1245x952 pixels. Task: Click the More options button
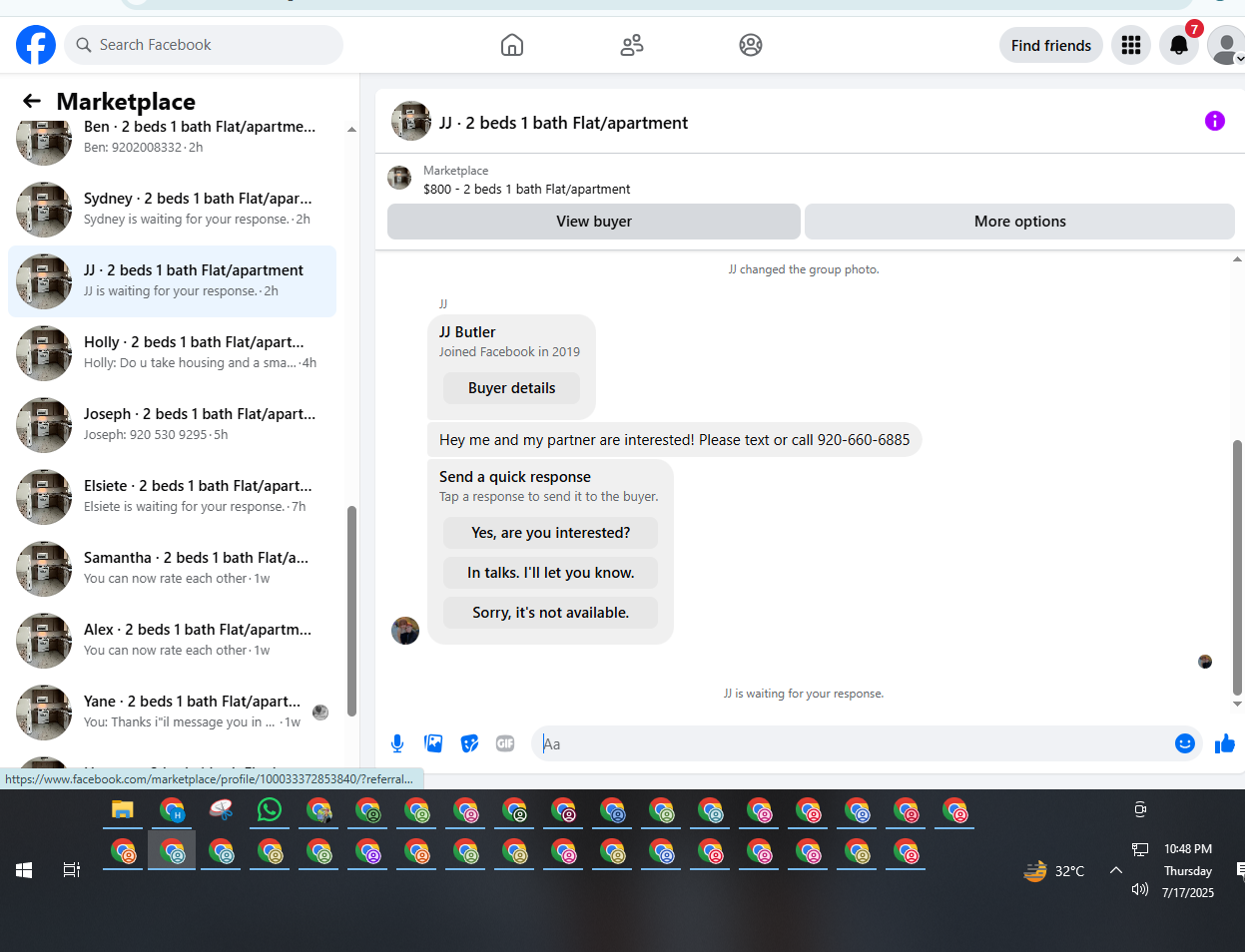point(1019,222)
